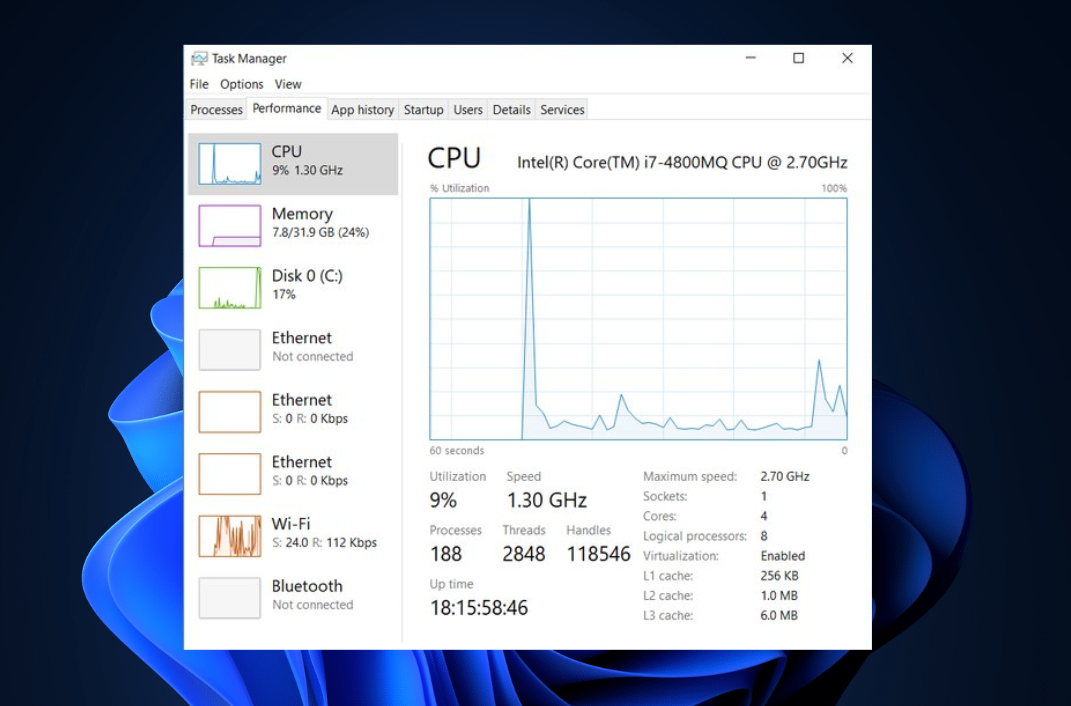The height and width of the screenshot is (706, 1071).
Task: Click the 'Logical processors:' label
Action: 695,536
